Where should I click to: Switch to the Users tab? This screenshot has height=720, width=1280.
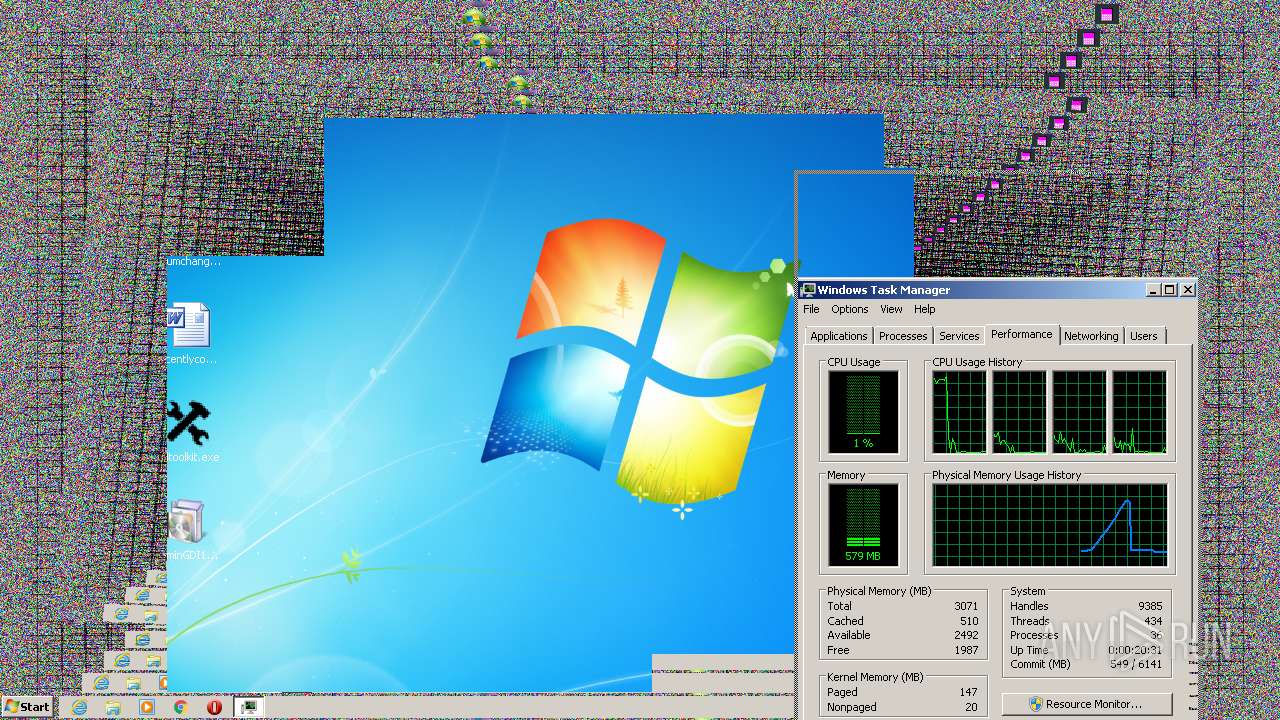click(x=1144, y=336)
